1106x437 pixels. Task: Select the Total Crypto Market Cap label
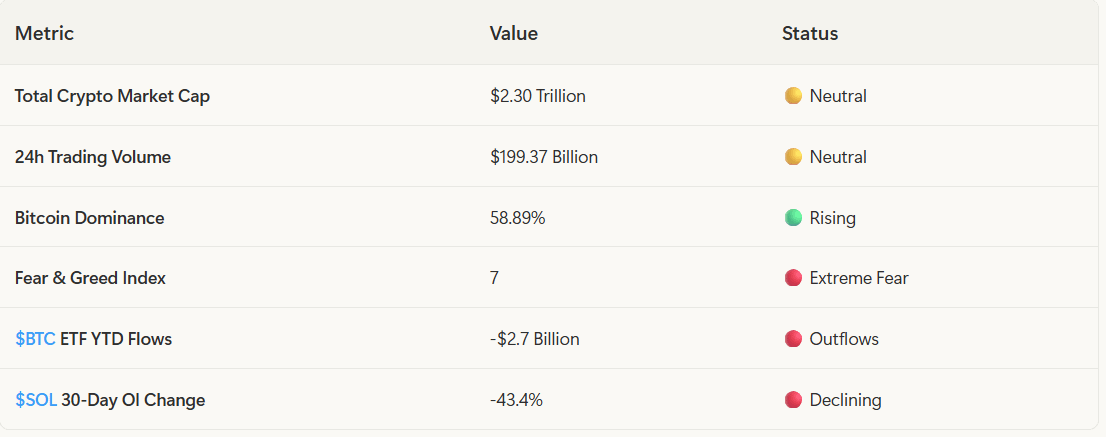(112, 96)
